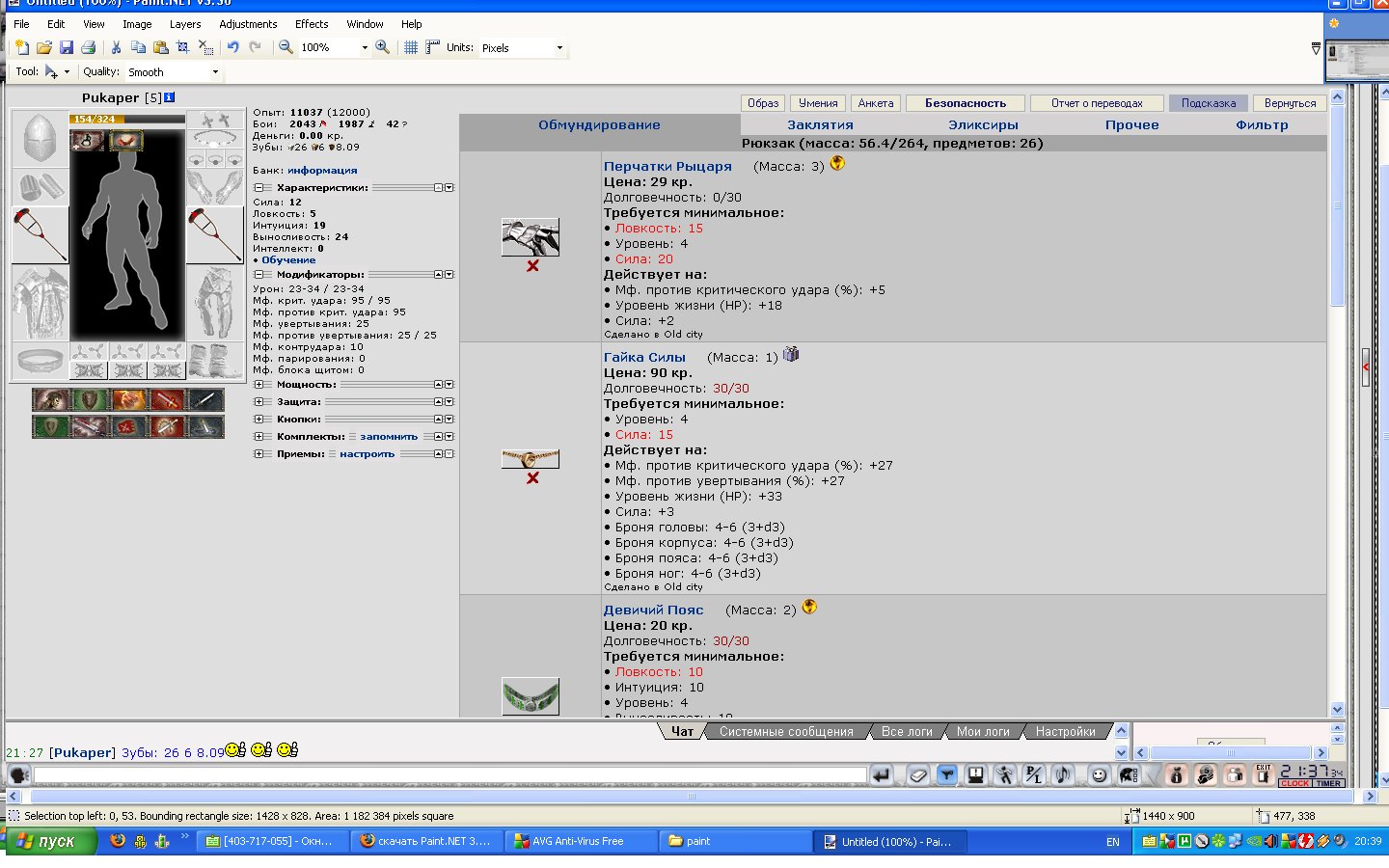Click the Безопасность button
Image resolution: width=1389 pixels, height=868 pixels.
point(966,103)
